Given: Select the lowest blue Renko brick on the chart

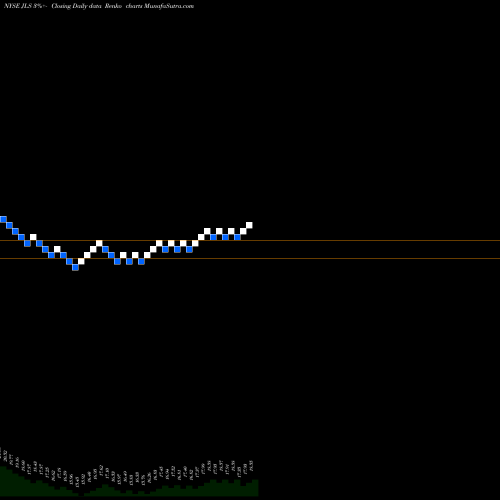Looking at the screenshot, I should 75,267.
